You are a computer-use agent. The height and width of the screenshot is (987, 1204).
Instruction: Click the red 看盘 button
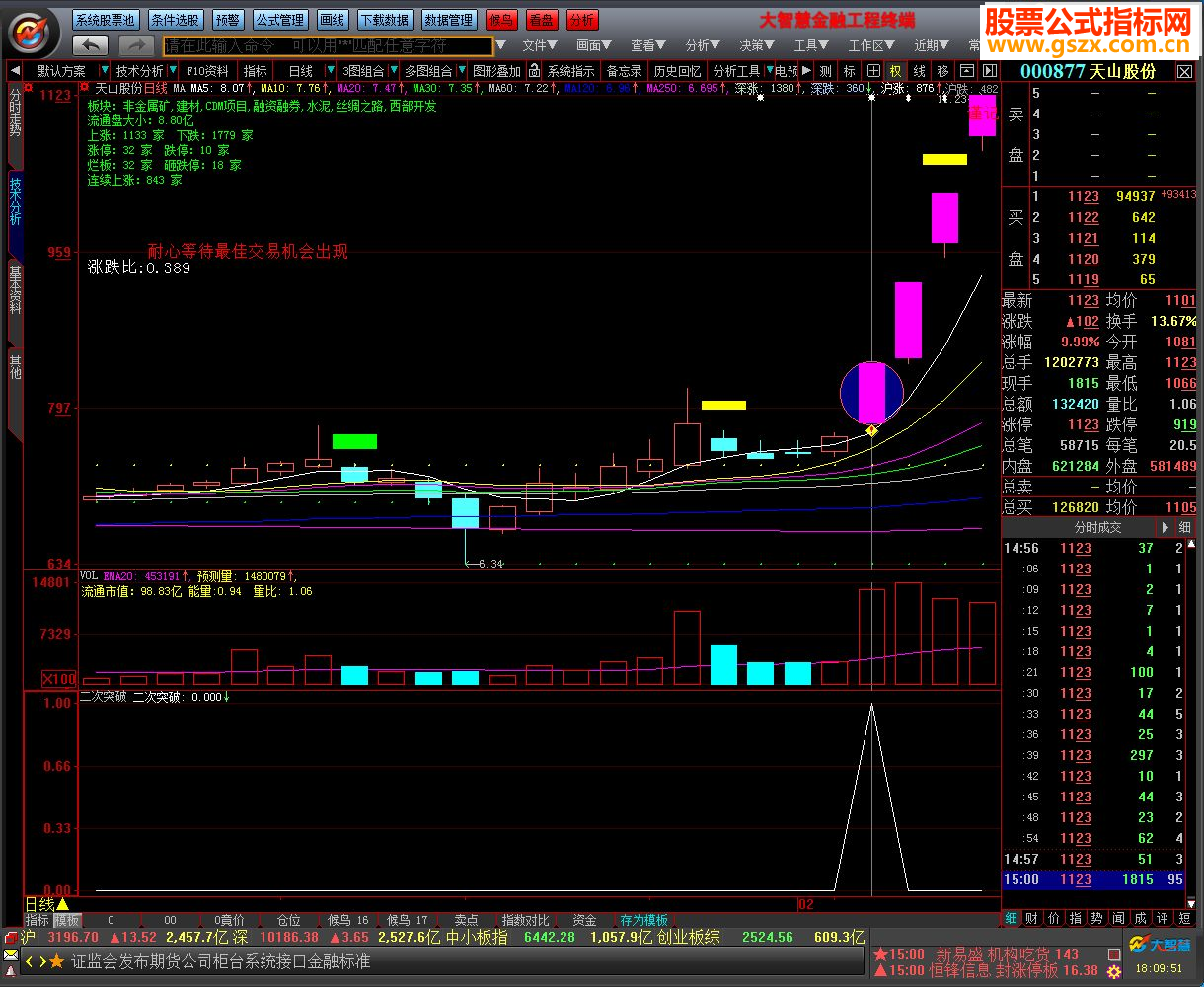coord(542,20)
